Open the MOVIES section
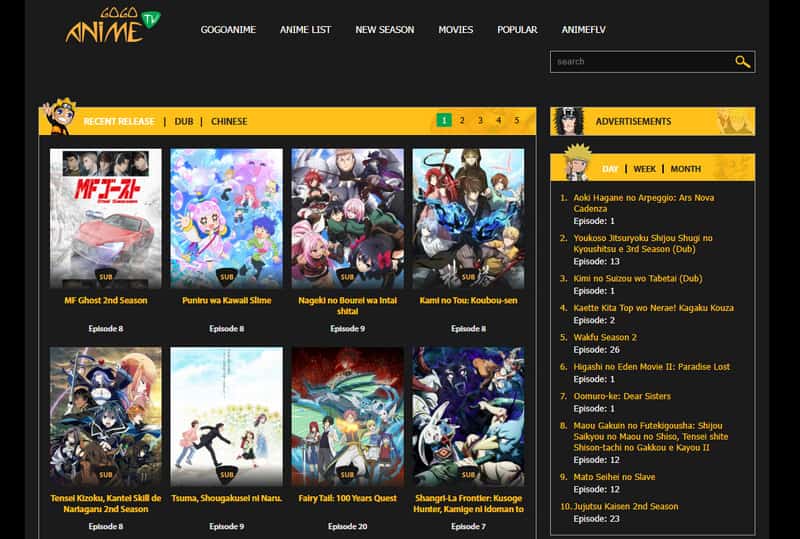Screen dimensions: 800x539 click(x=456, y=30)
